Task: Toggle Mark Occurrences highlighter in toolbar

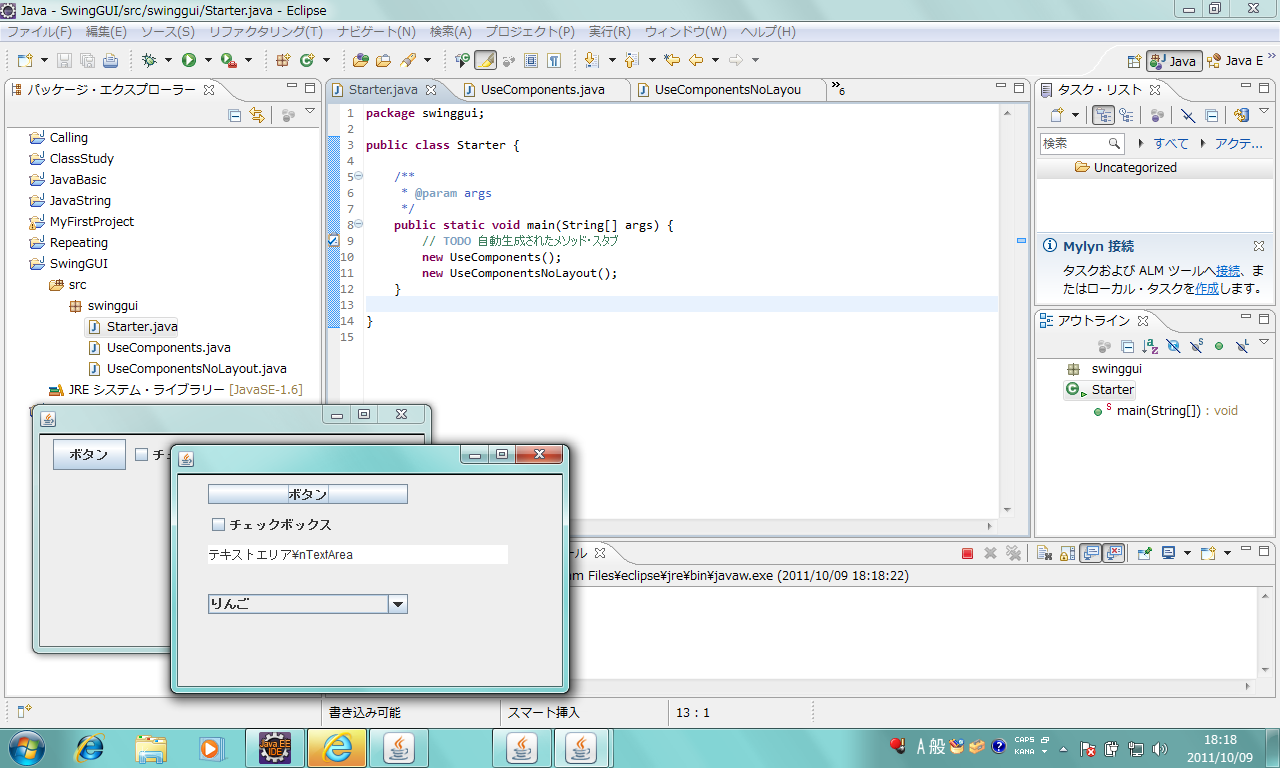Action: click(x=485, y=60)
